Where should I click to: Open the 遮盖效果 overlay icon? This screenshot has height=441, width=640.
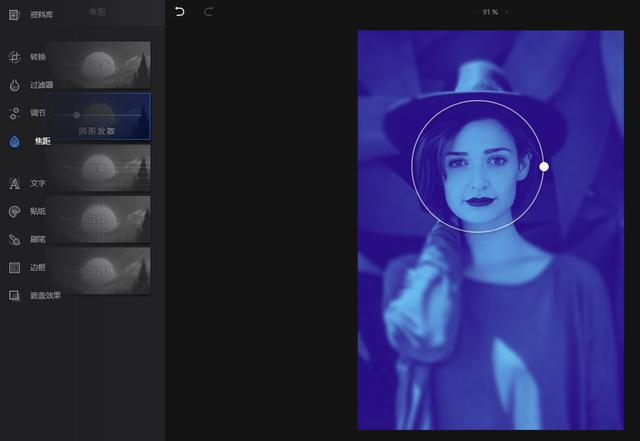point(14,296)
